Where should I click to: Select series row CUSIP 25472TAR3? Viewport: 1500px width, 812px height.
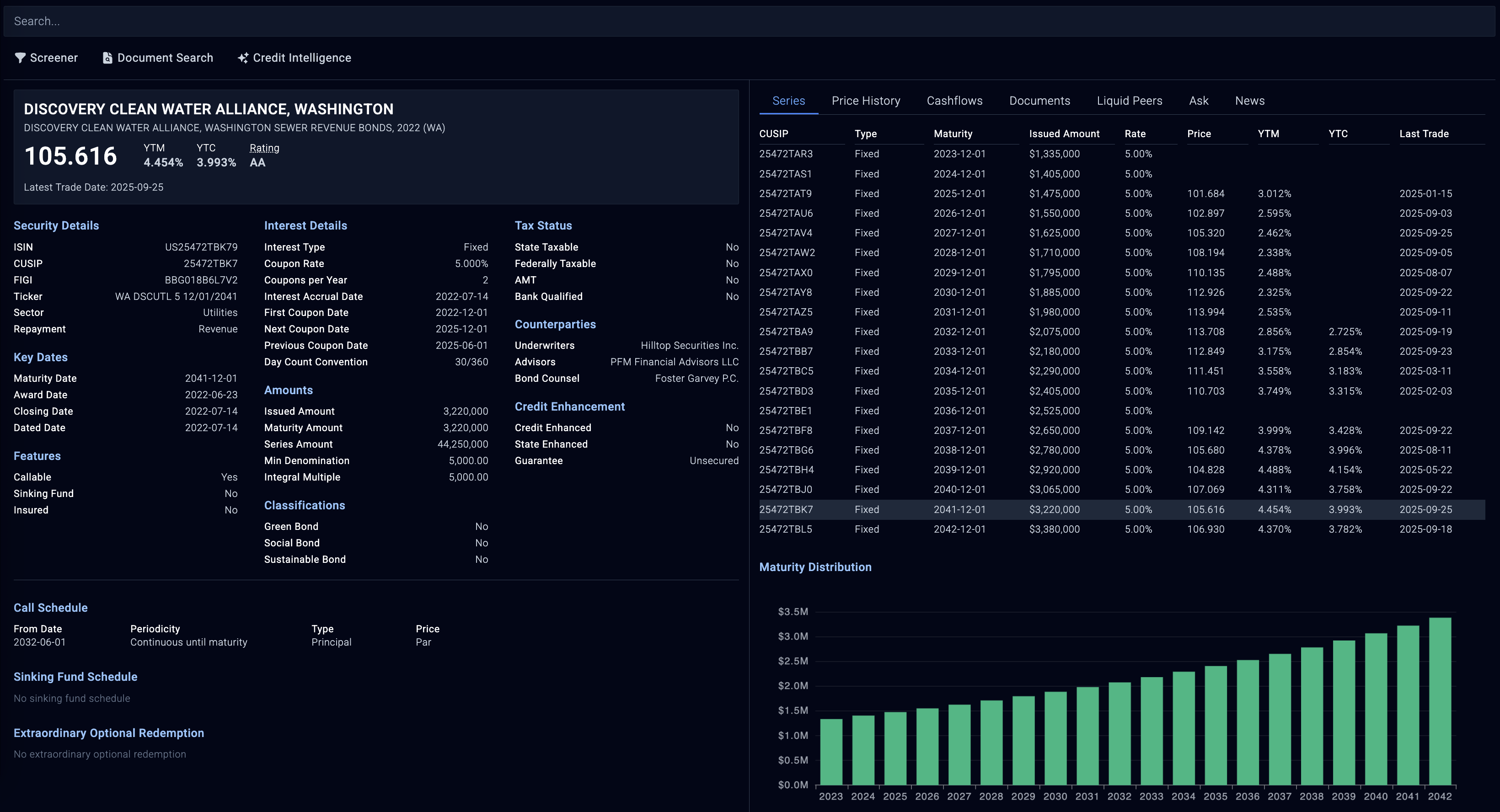tap(786, 154)
